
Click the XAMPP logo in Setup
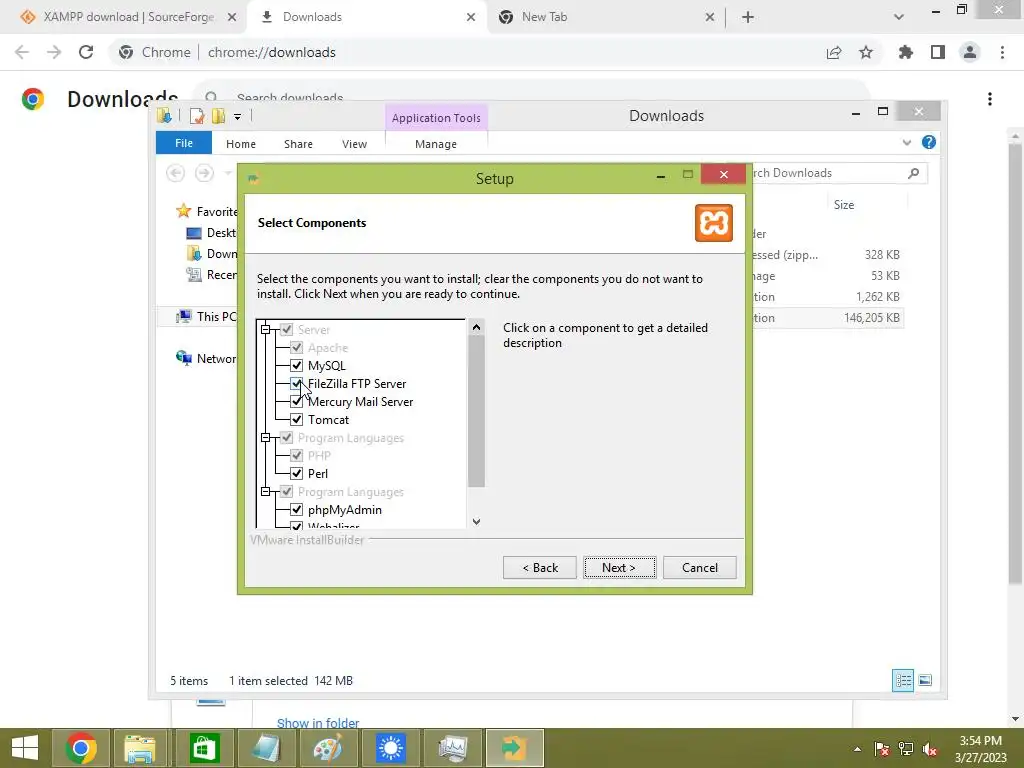click(713, 223)
